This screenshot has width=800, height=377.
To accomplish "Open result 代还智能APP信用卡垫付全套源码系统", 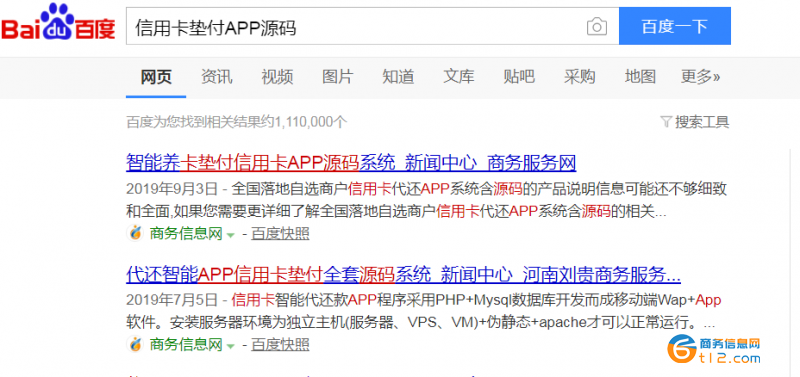I will [x=403, y=275].
